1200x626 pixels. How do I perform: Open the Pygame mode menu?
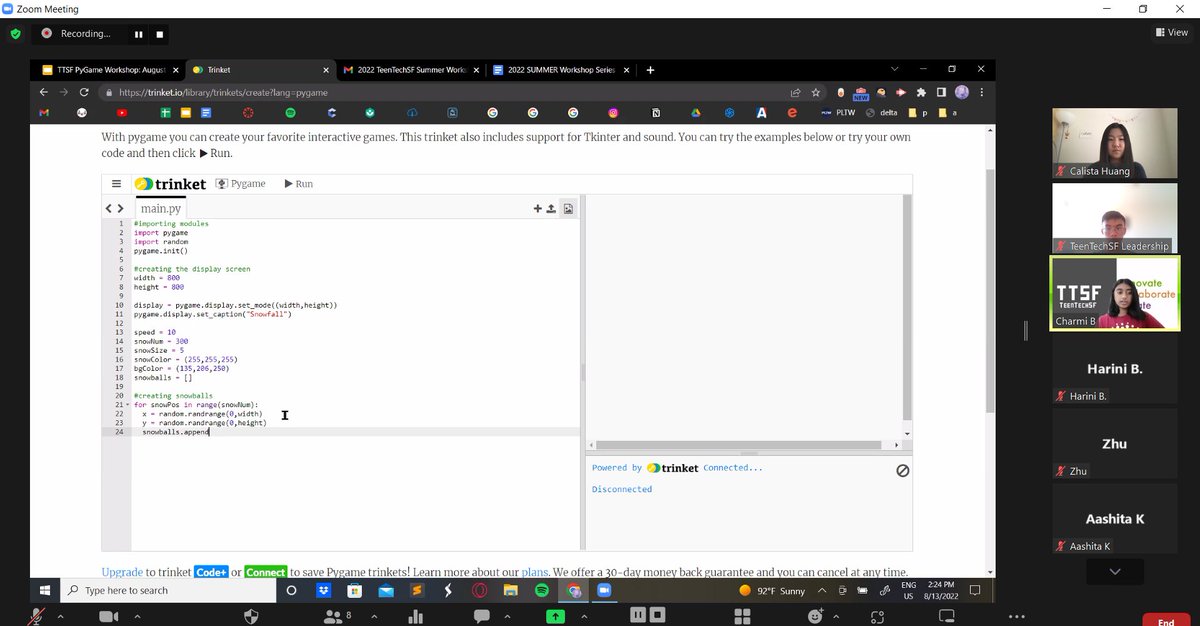pos(241,184)
